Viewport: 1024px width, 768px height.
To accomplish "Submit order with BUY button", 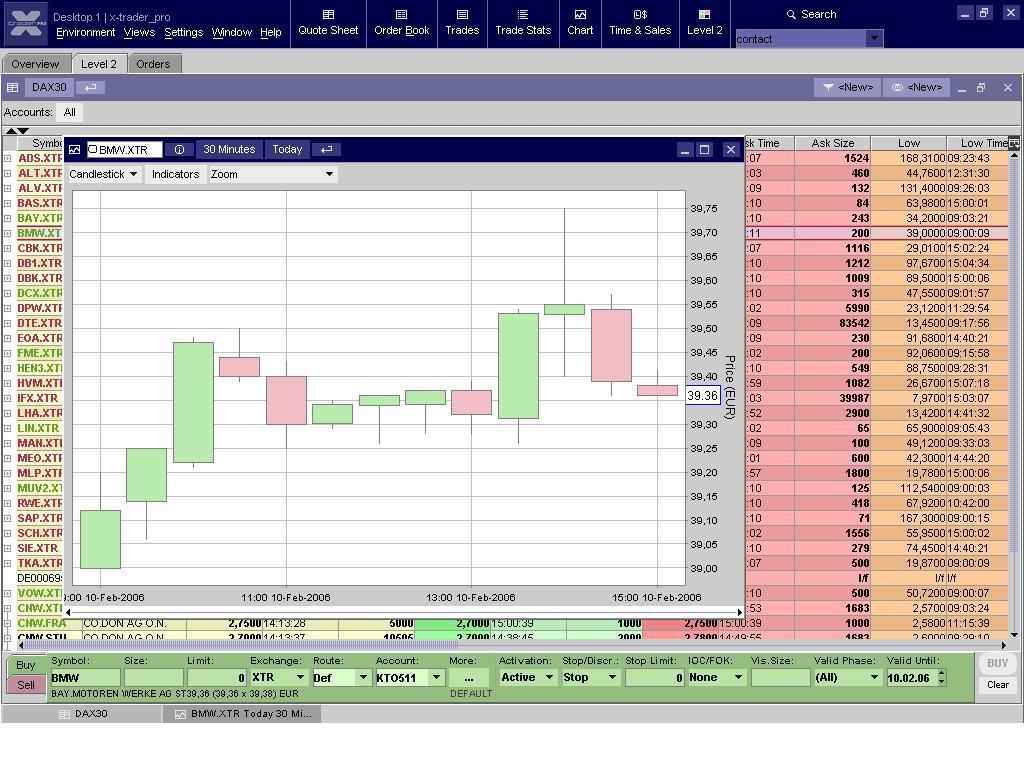I will click(x=997, y=664).
